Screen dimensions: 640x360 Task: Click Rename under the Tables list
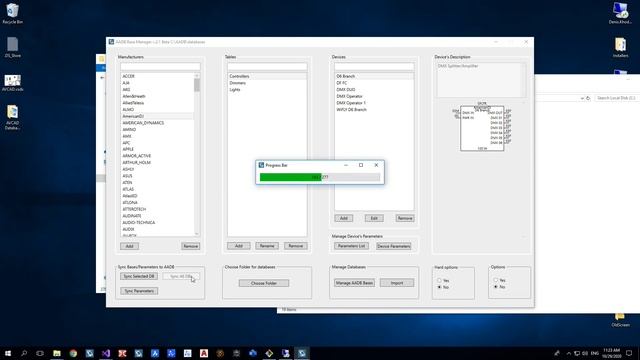click(x=267, y=246)
